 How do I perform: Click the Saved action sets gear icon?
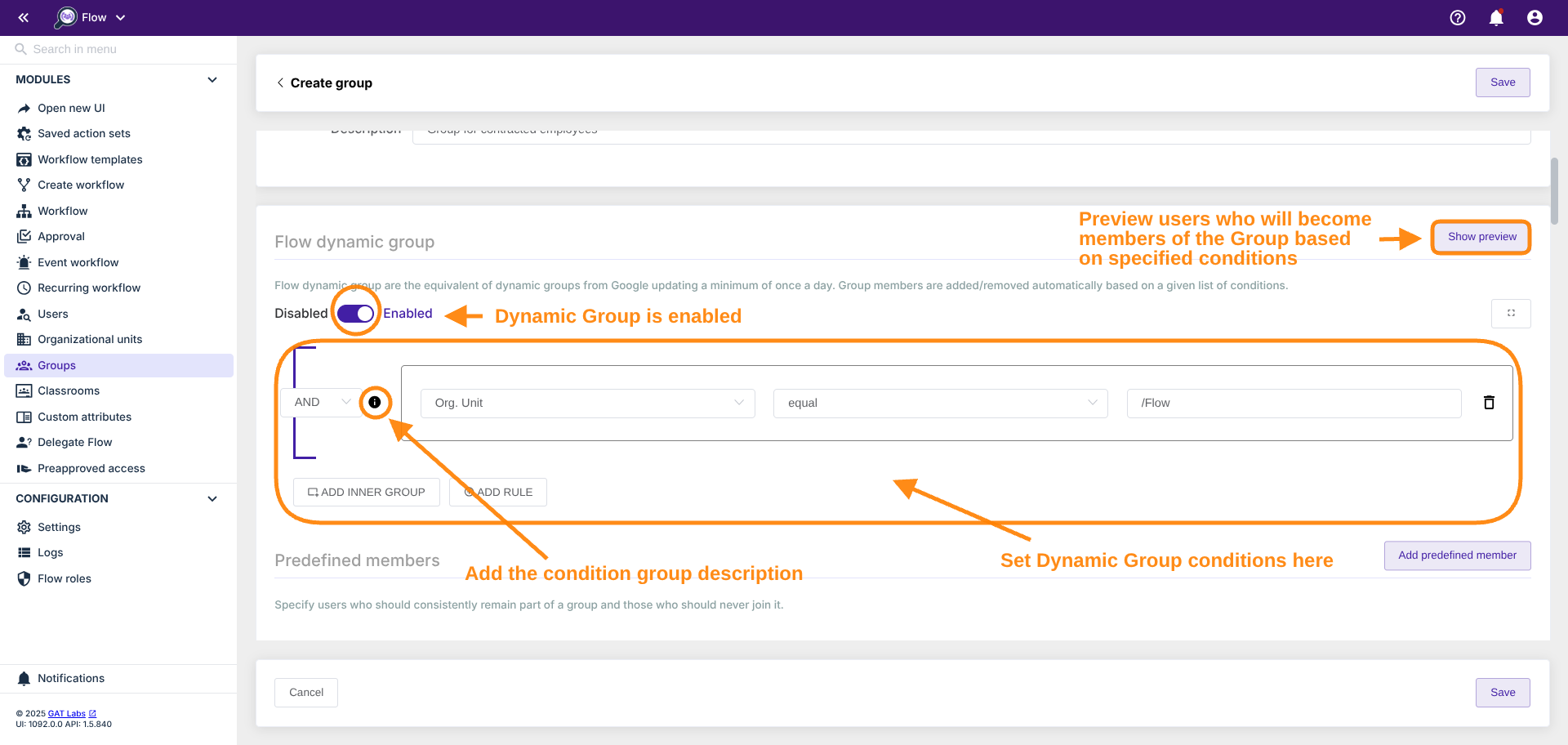coord(24,133)
